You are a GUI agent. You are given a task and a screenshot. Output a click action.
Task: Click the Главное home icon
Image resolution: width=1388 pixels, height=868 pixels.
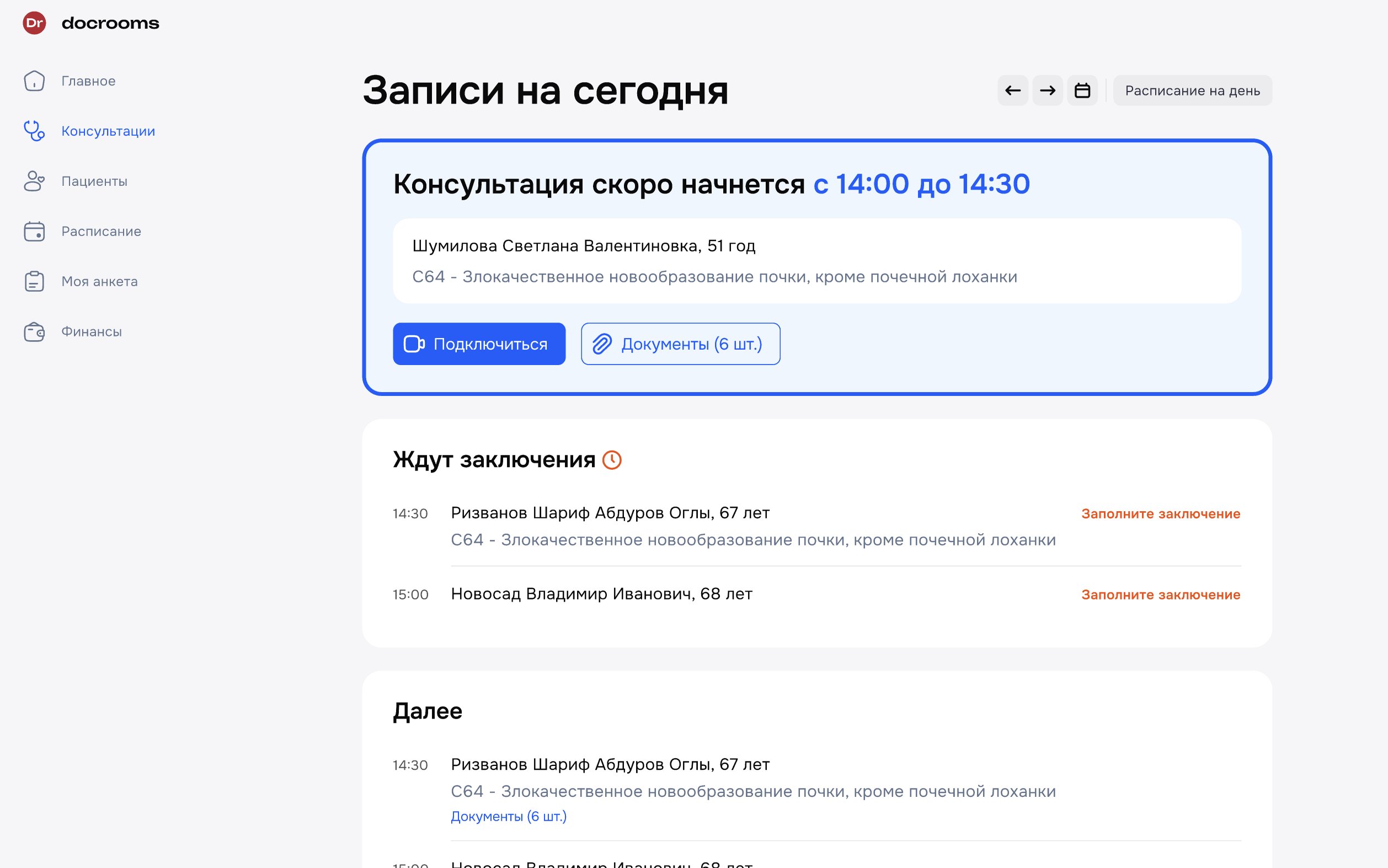pyautogui.click(x=34, y=81)
